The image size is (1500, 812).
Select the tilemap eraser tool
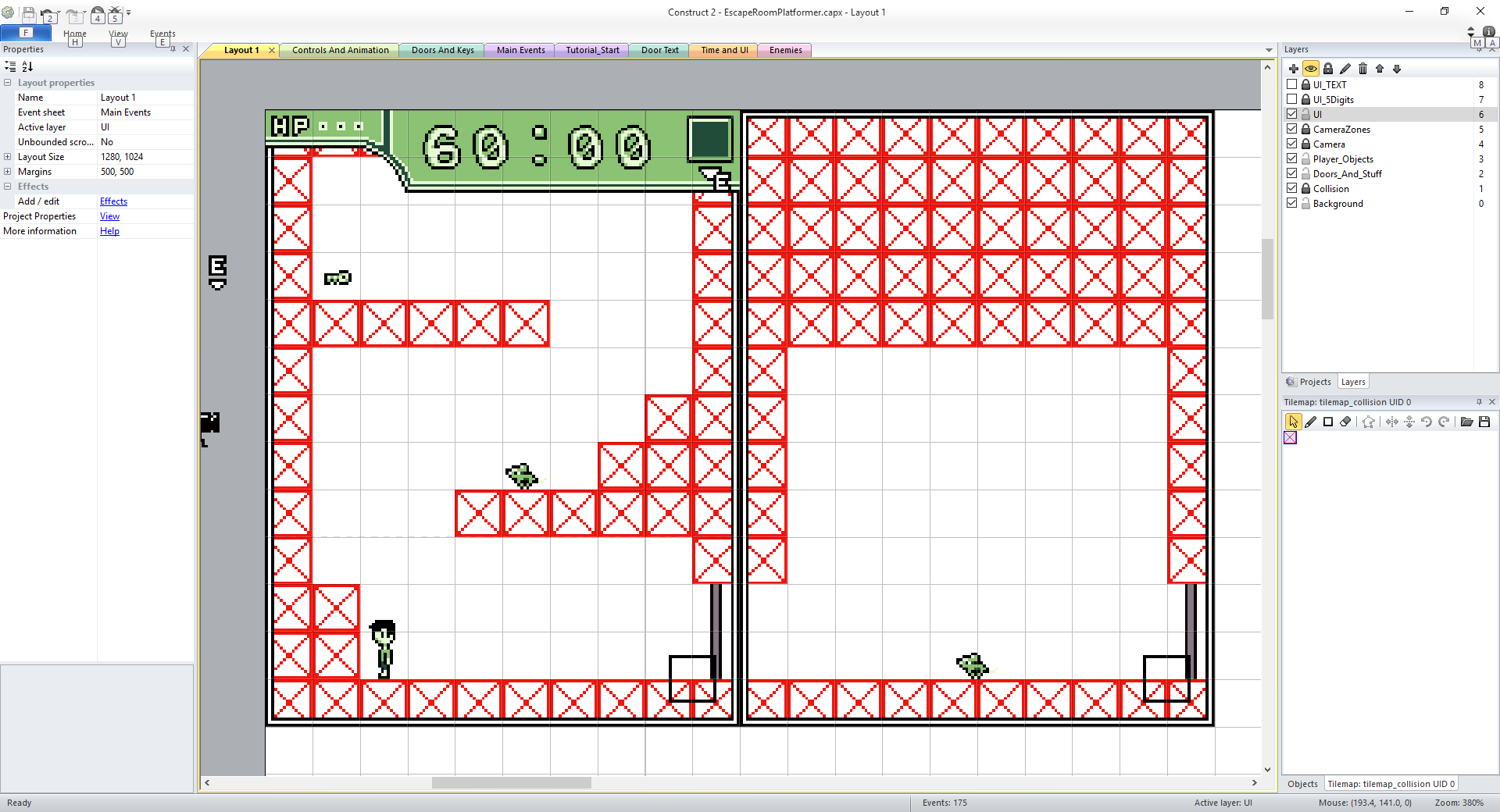tap(1345, 422)
